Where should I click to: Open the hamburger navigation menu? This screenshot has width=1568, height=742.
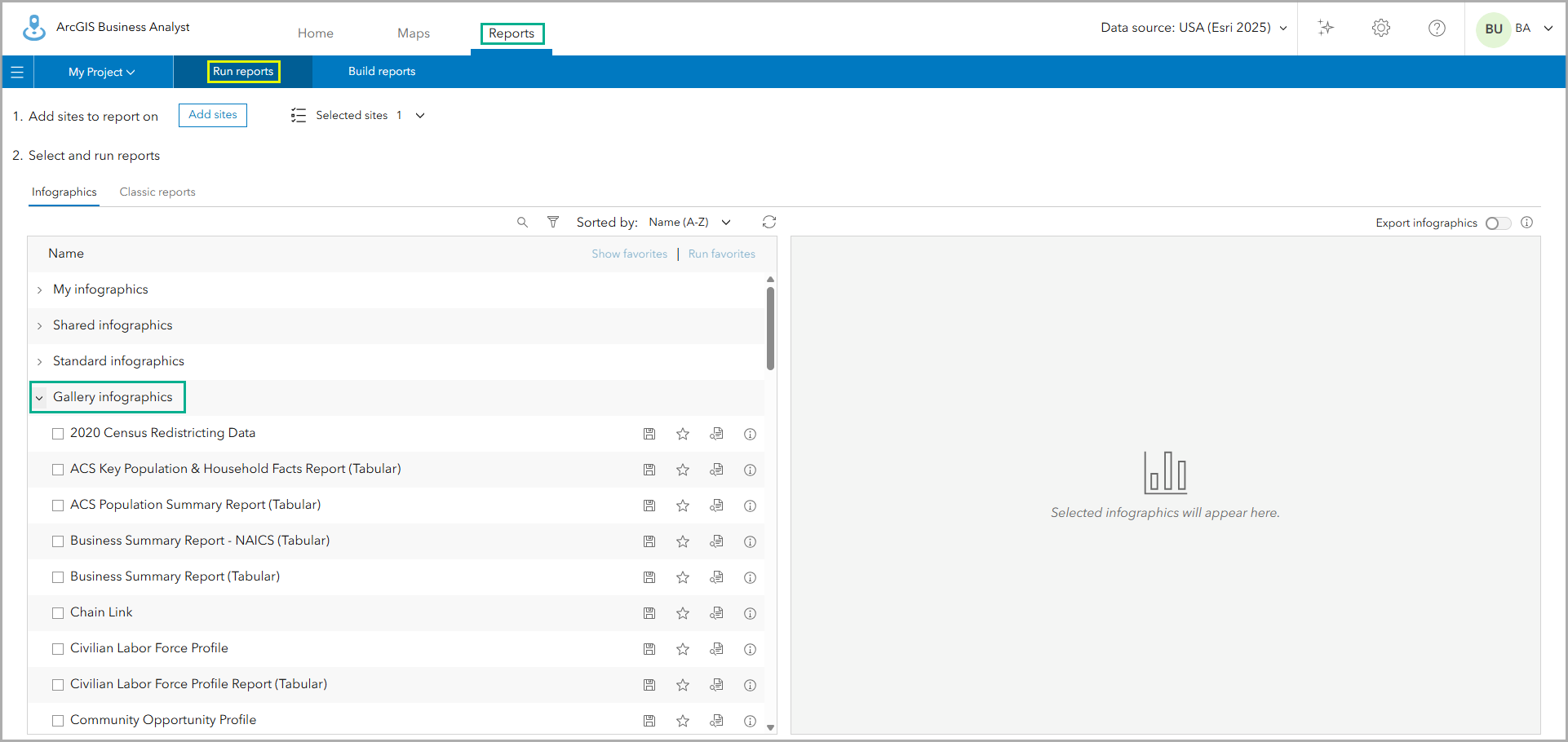[x=17, y=72]
